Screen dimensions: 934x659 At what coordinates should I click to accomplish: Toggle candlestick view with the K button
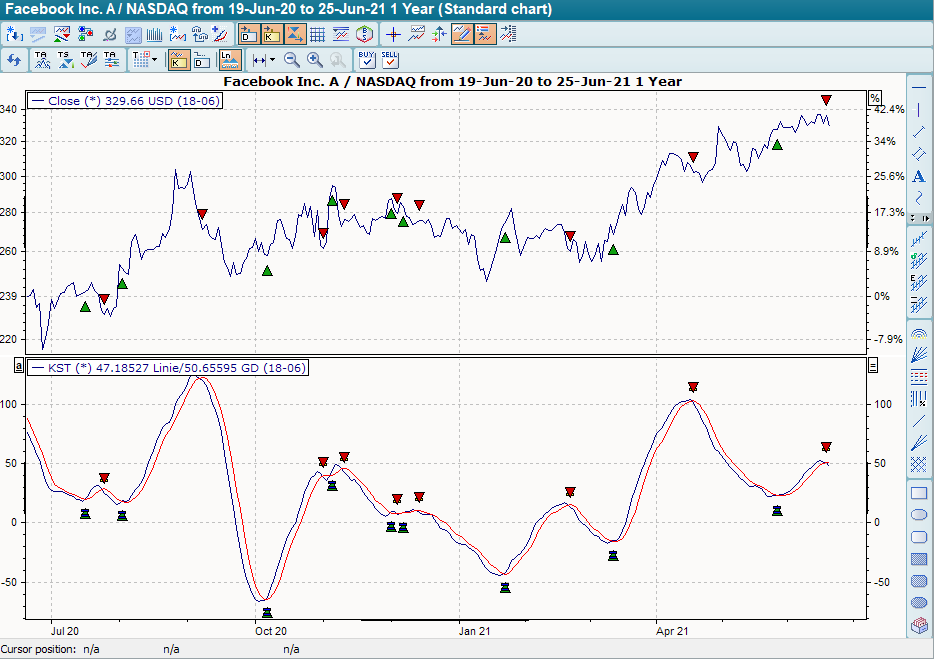[180, 58]
